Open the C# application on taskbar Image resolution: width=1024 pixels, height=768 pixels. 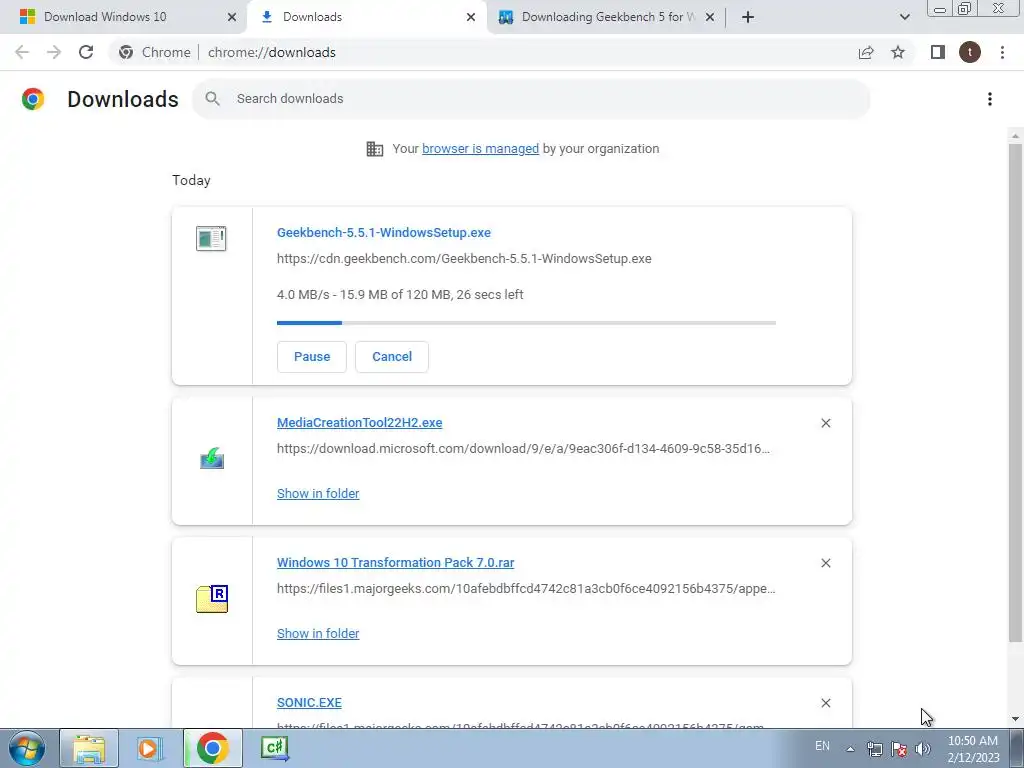[274, 748]
